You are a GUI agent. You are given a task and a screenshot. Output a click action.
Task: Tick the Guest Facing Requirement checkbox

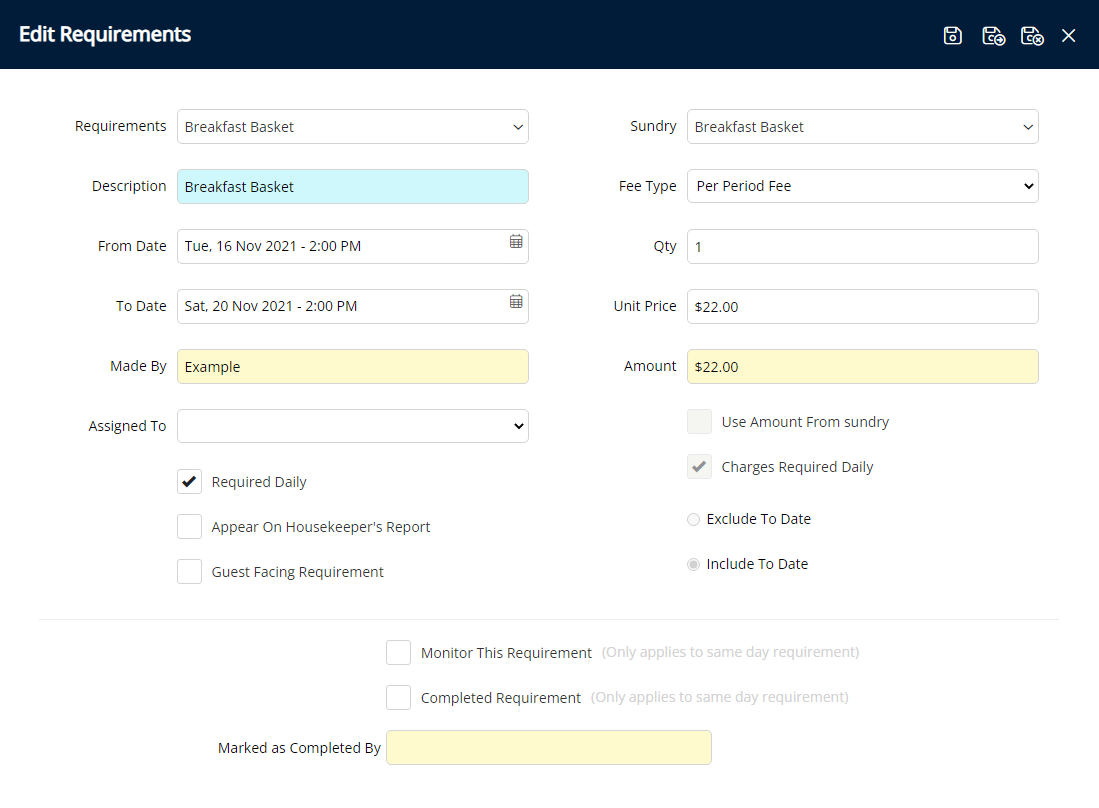tap(189, 572)
